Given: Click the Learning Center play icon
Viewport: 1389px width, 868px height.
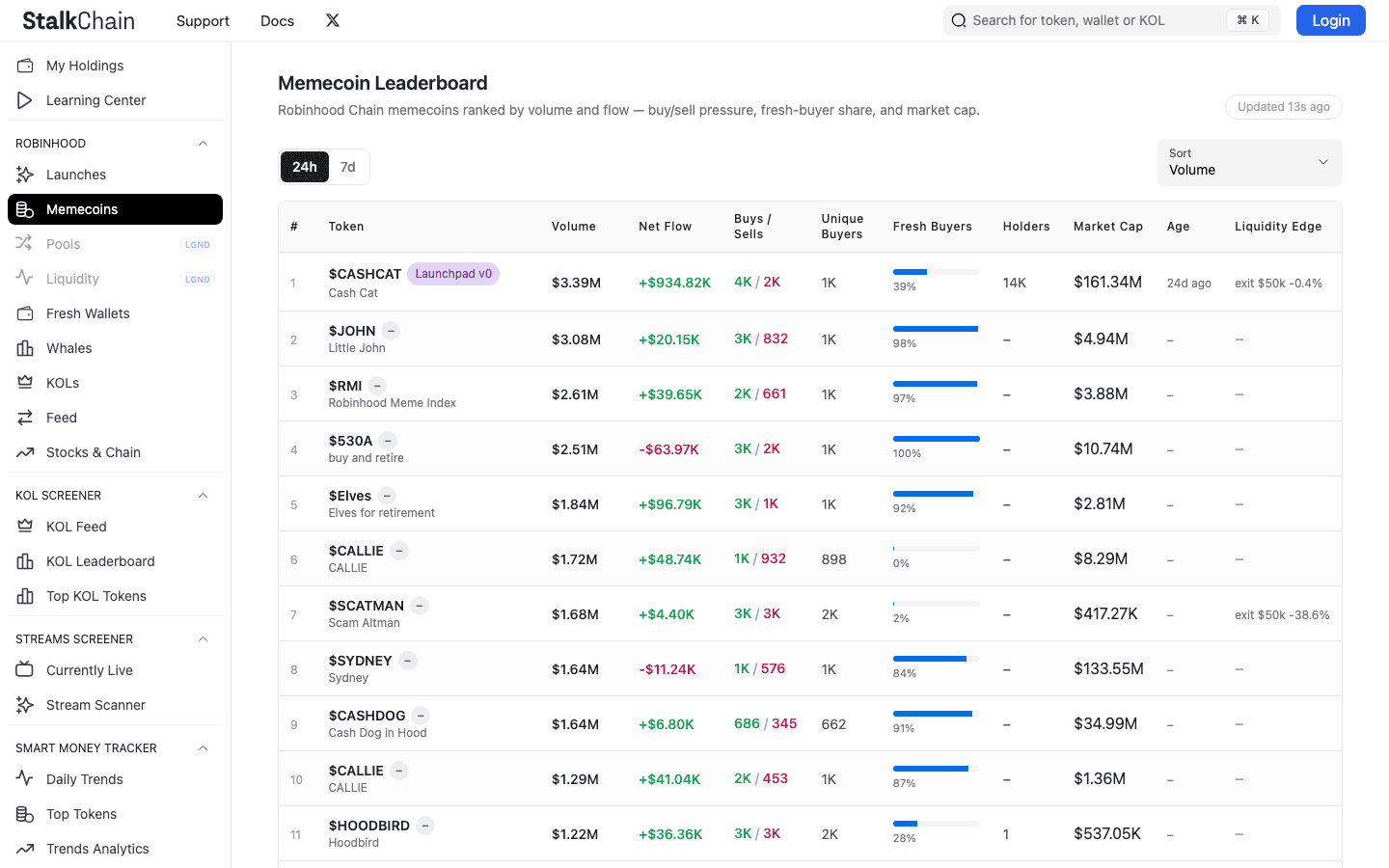Looking at the screenshot, I should (25, 100).
